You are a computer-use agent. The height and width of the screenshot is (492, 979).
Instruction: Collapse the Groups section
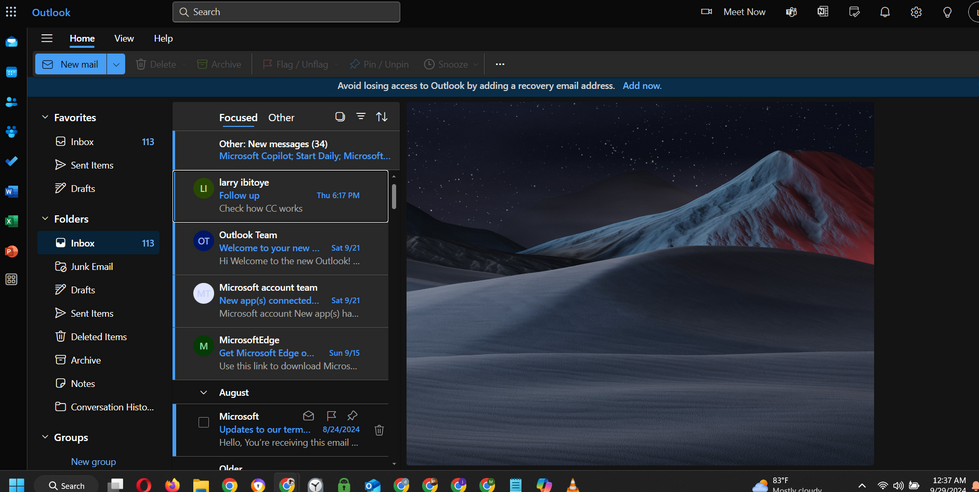[x=45, y=438]
